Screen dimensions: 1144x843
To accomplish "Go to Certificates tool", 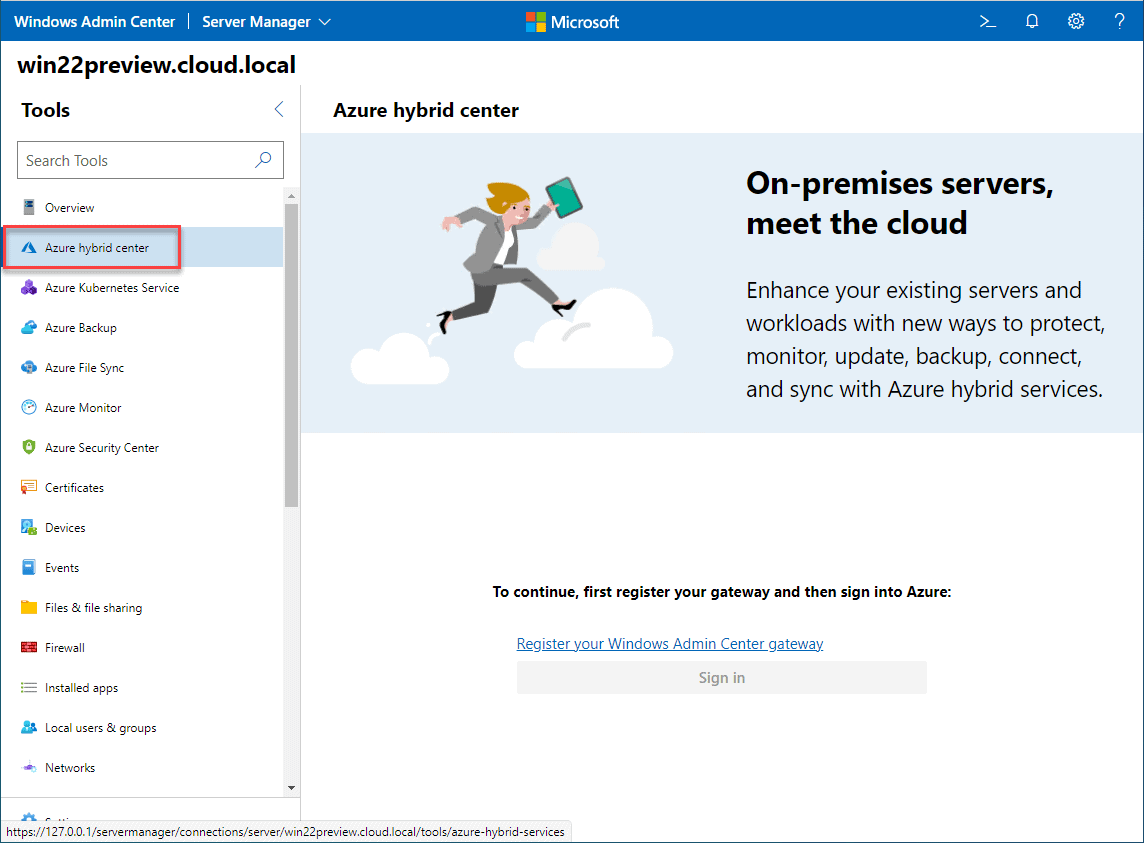I will click(143, 488).
